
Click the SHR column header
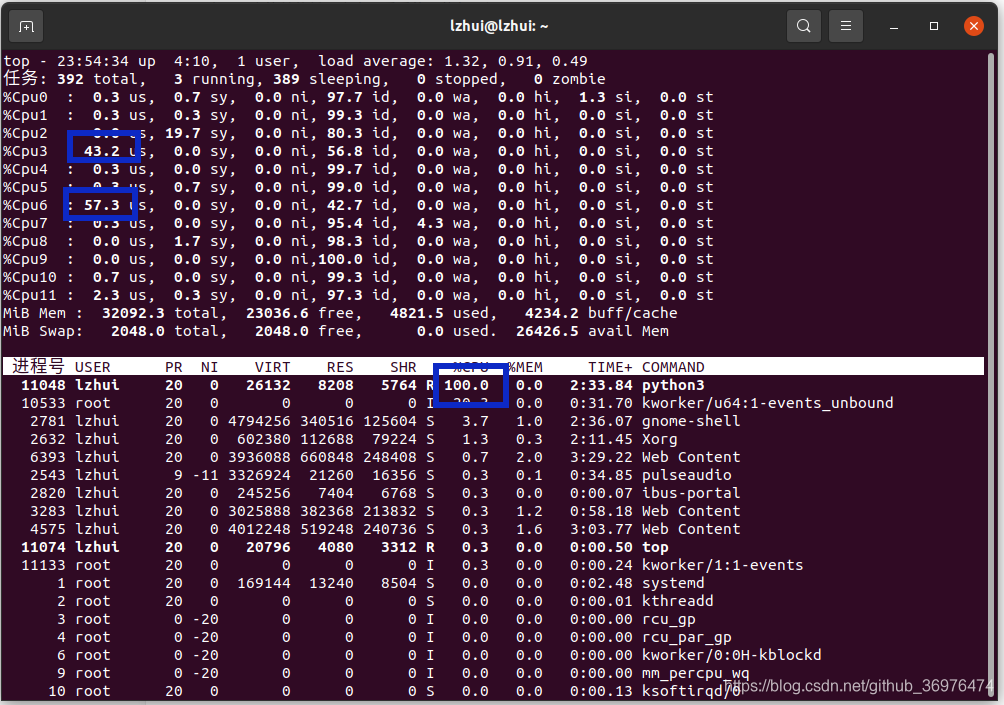[403, 367]
